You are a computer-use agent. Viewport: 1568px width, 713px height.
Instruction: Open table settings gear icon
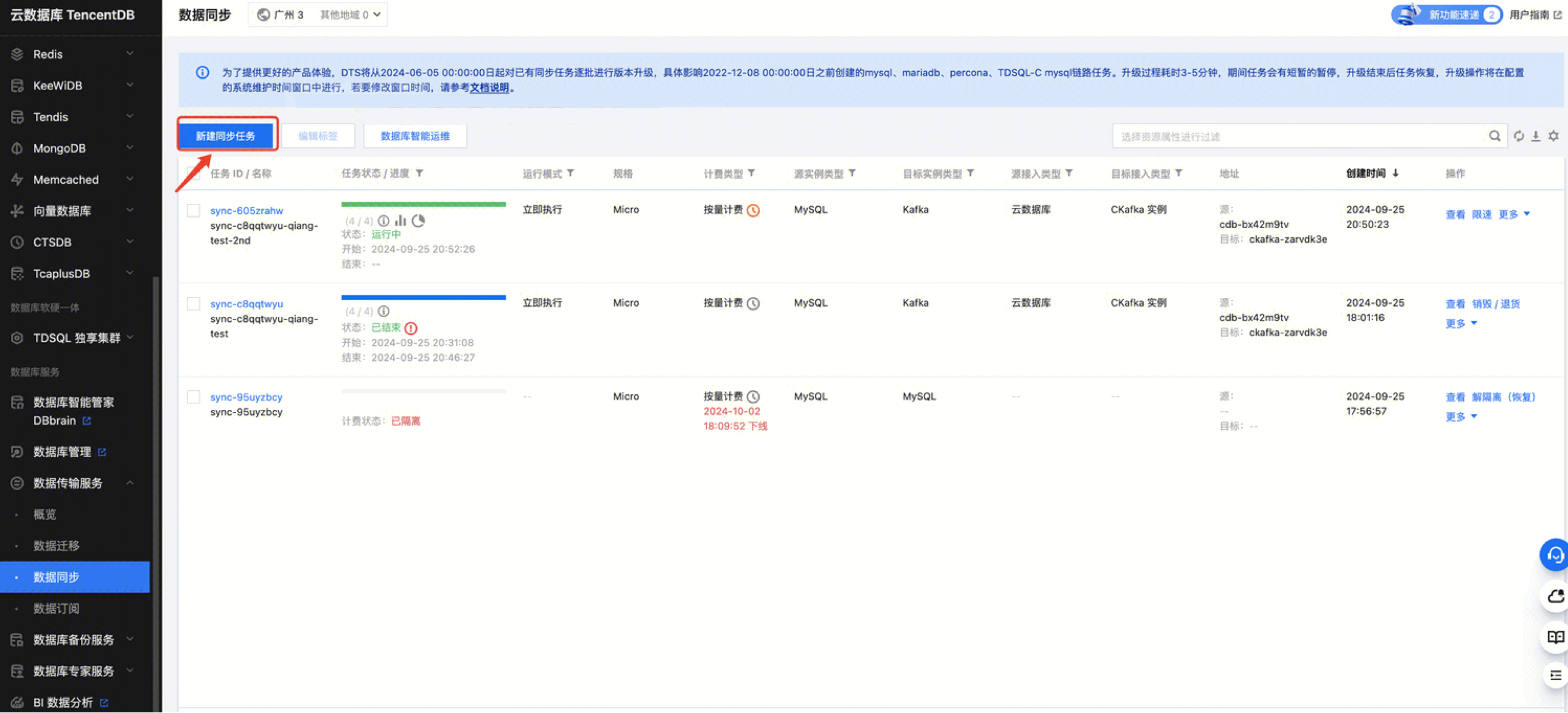(x=1553, y=136)
